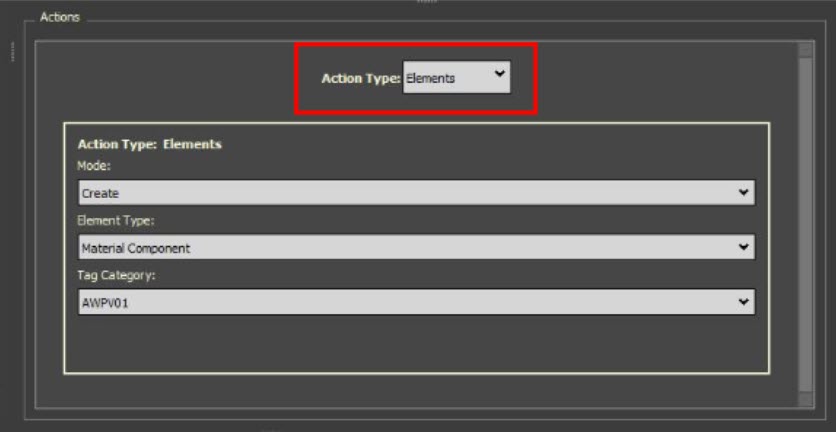Click the vertical scrollbar thumb in Actions panel
Viewport: 836px width, 432px height.
click(x=806, y=225)
